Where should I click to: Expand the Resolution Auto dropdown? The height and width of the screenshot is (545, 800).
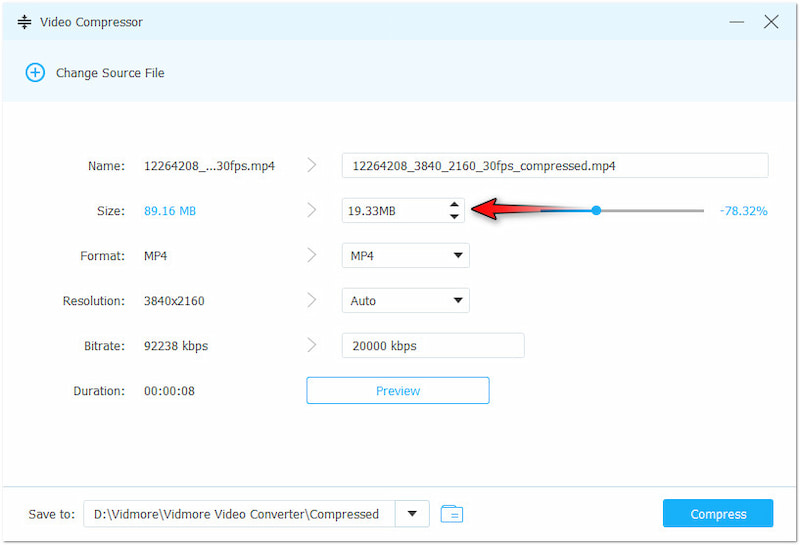(x=405, y=300)
